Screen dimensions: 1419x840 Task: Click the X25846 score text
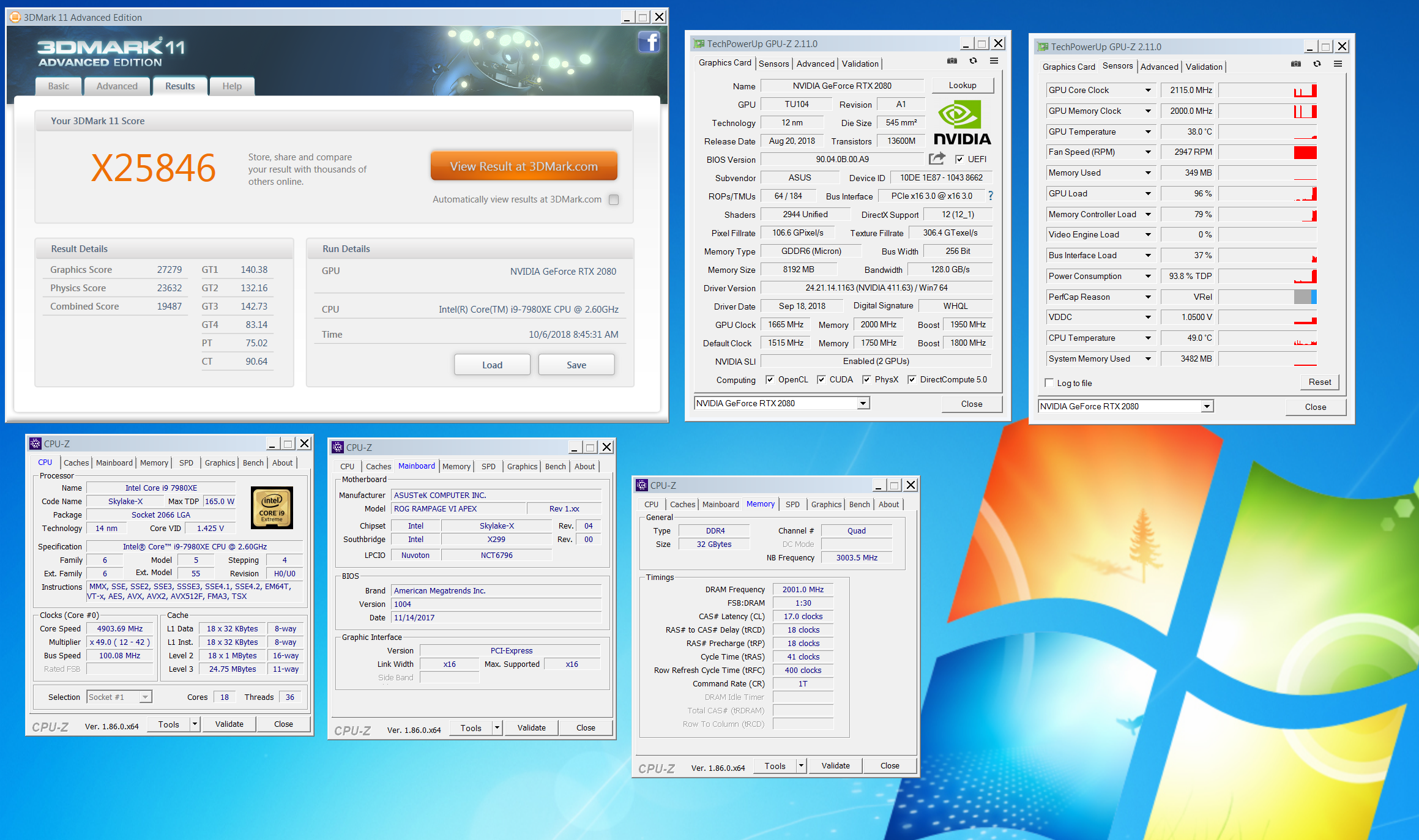click(153, 168)
